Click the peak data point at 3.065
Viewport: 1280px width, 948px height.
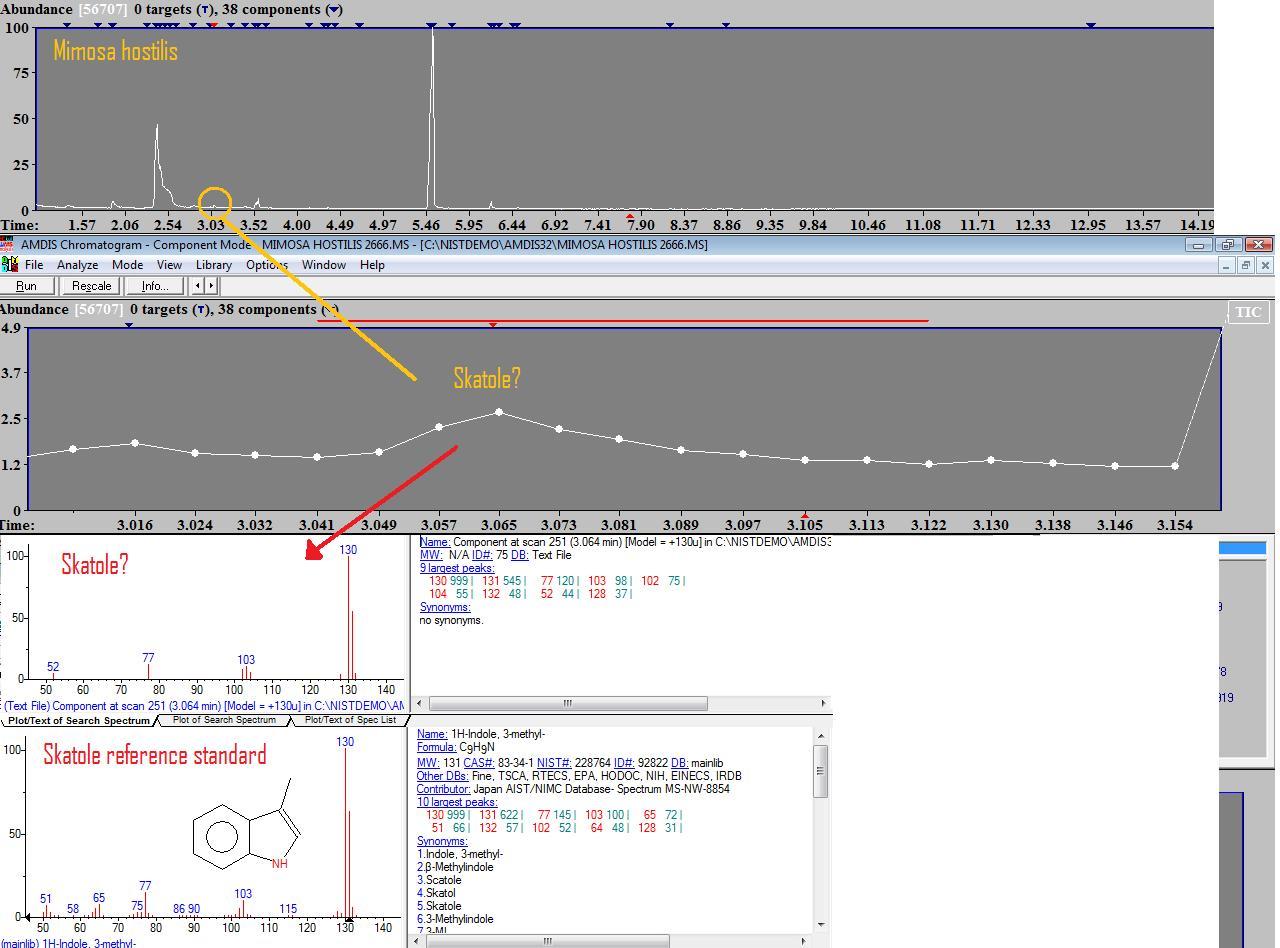click(500, 412)
